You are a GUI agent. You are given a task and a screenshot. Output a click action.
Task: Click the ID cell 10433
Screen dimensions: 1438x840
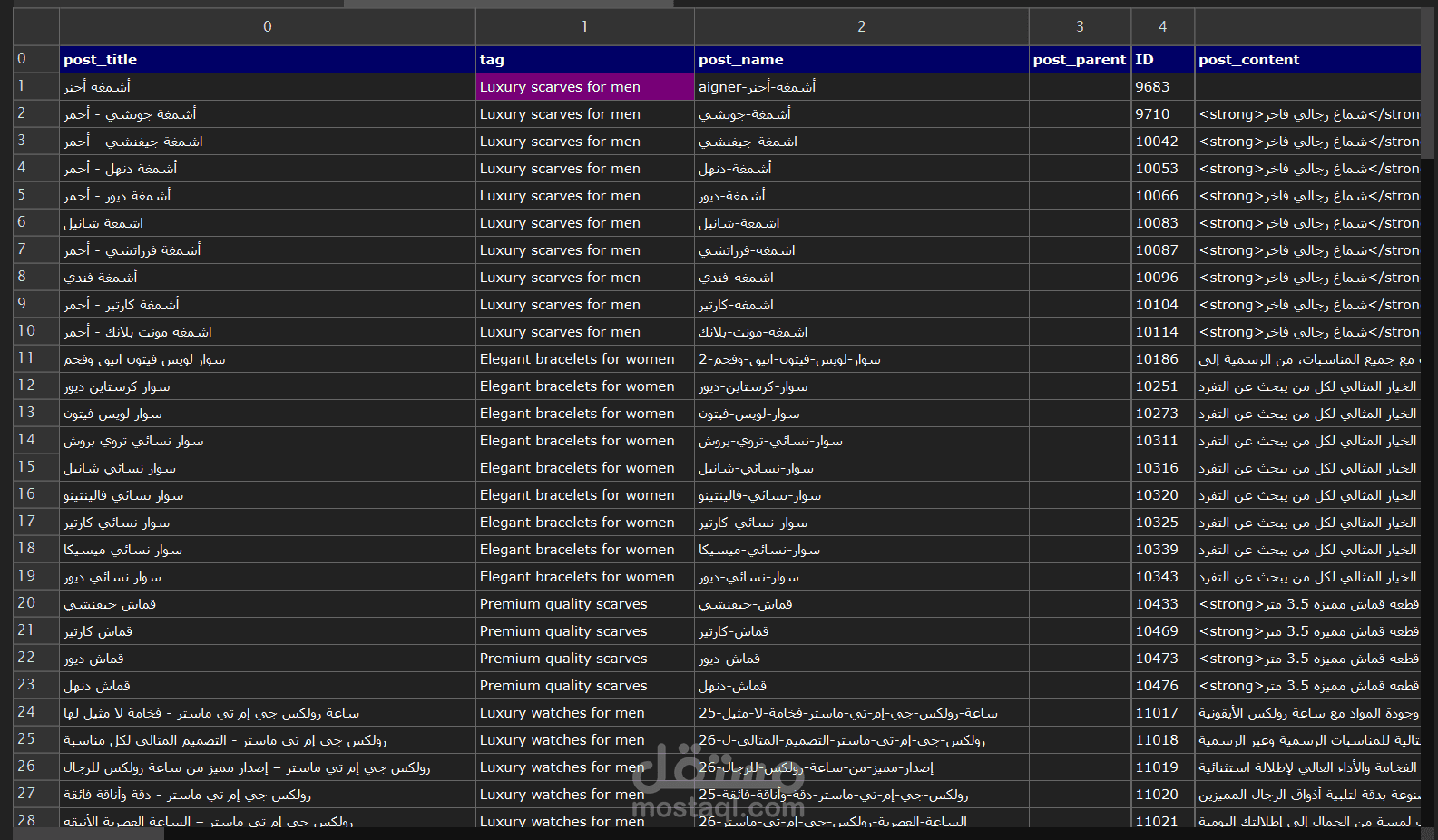(x=1163, y=604)
